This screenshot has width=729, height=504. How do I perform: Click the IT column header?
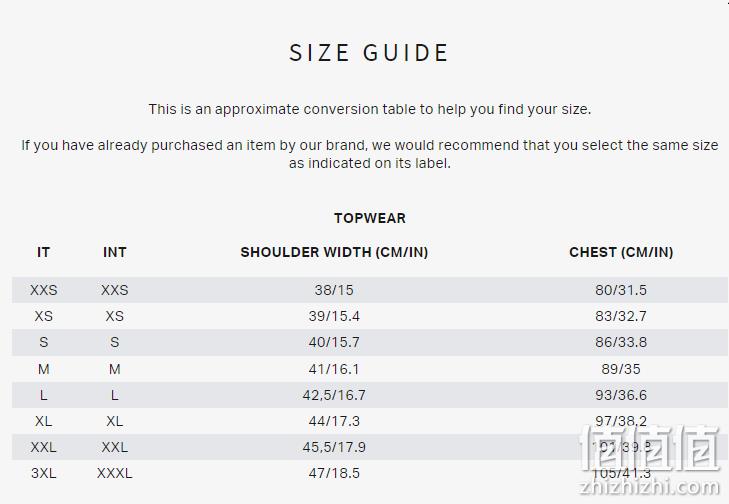click(x=43, y=252)
